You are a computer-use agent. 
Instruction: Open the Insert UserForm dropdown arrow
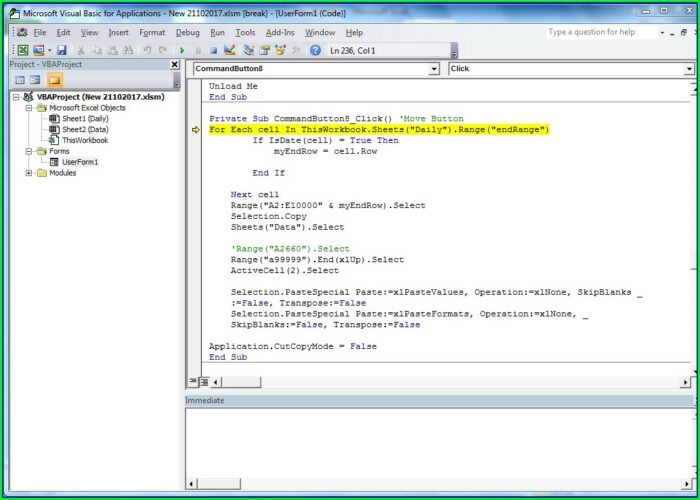(x=50, y=50)
